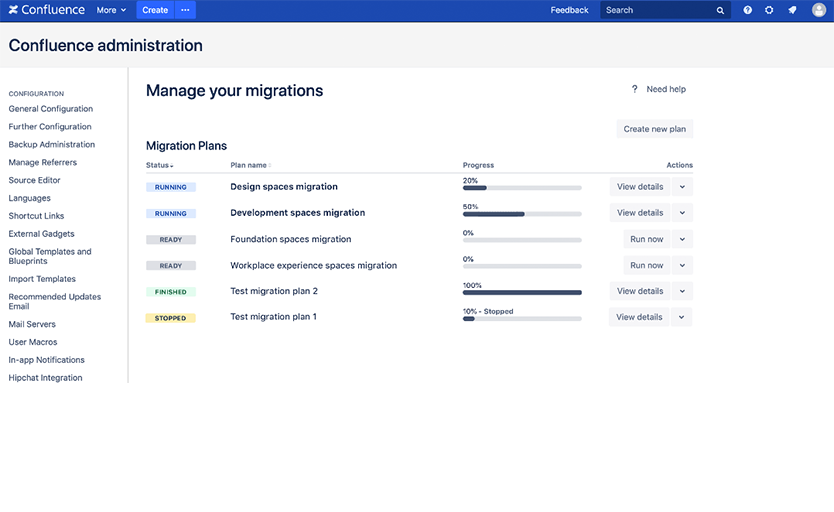
Task: Sort by Status column arrow
Action: point(172,166)
